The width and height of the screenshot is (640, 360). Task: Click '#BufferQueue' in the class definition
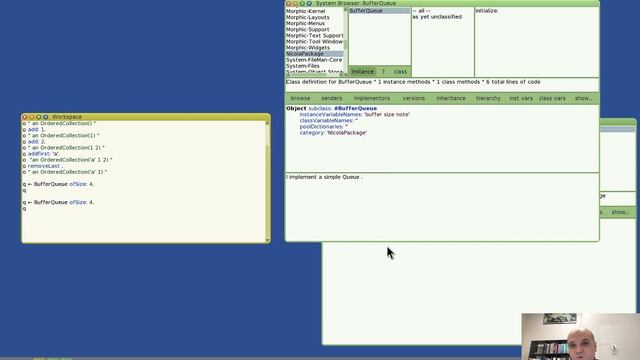click(x=355, y=109)
